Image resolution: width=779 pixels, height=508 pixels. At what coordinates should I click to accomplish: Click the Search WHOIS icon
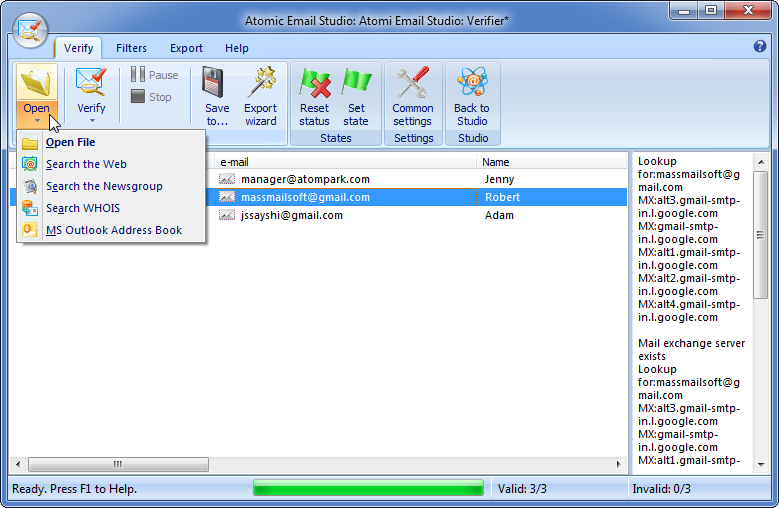pos(30,208)
